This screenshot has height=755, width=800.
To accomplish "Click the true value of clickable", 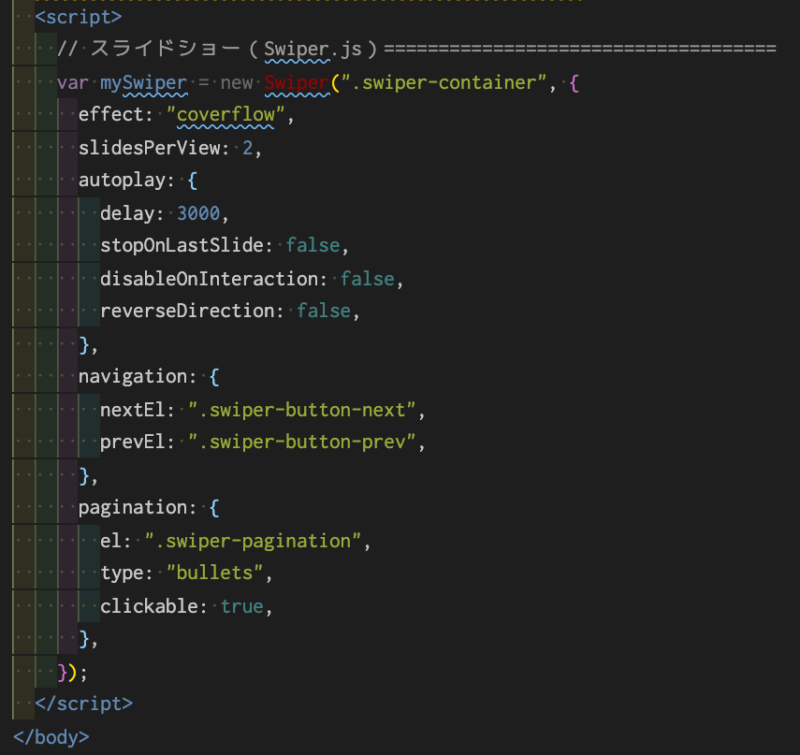I will coord(242,606).
